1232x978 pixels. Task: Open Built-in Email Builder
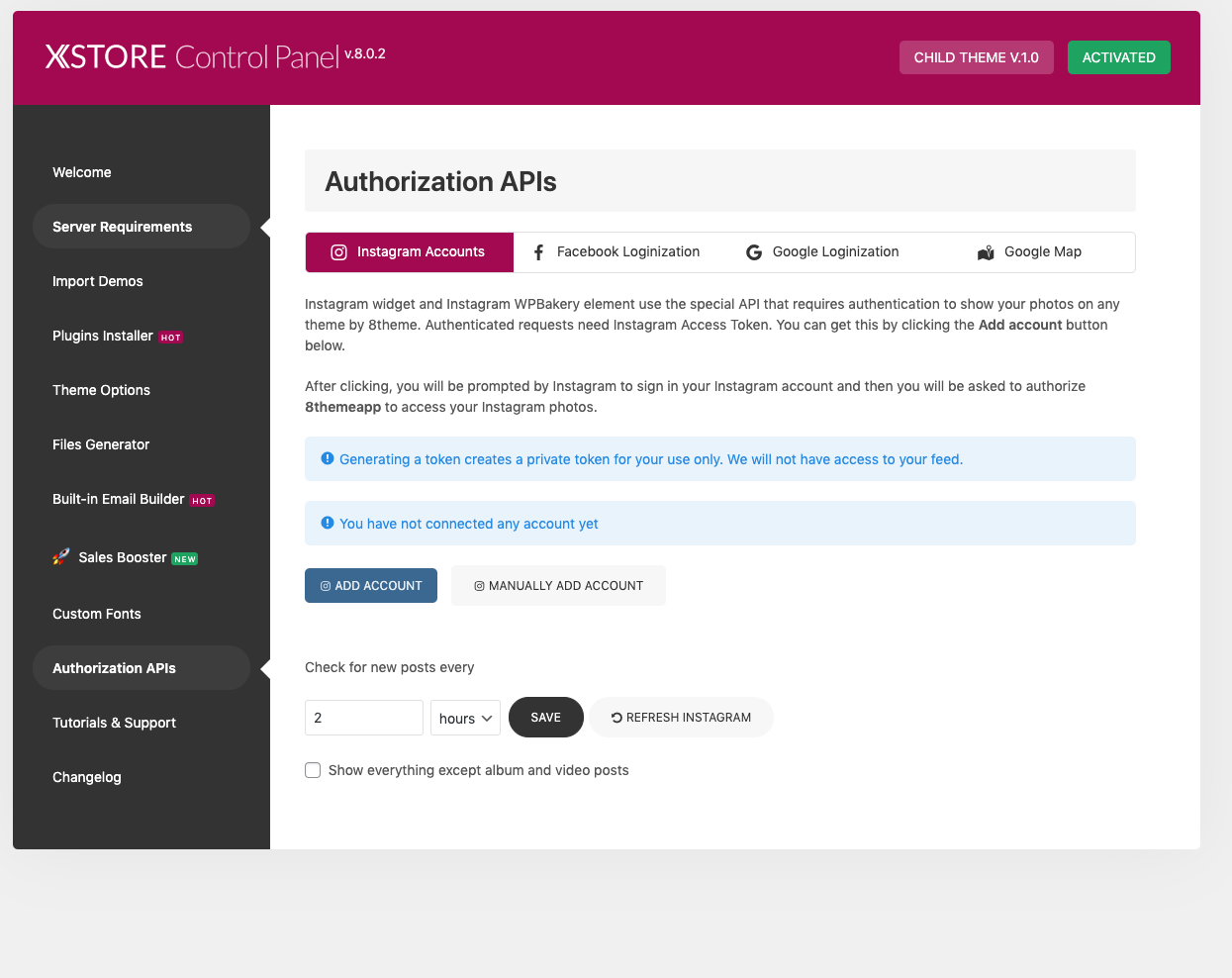(x=119, y=499)
